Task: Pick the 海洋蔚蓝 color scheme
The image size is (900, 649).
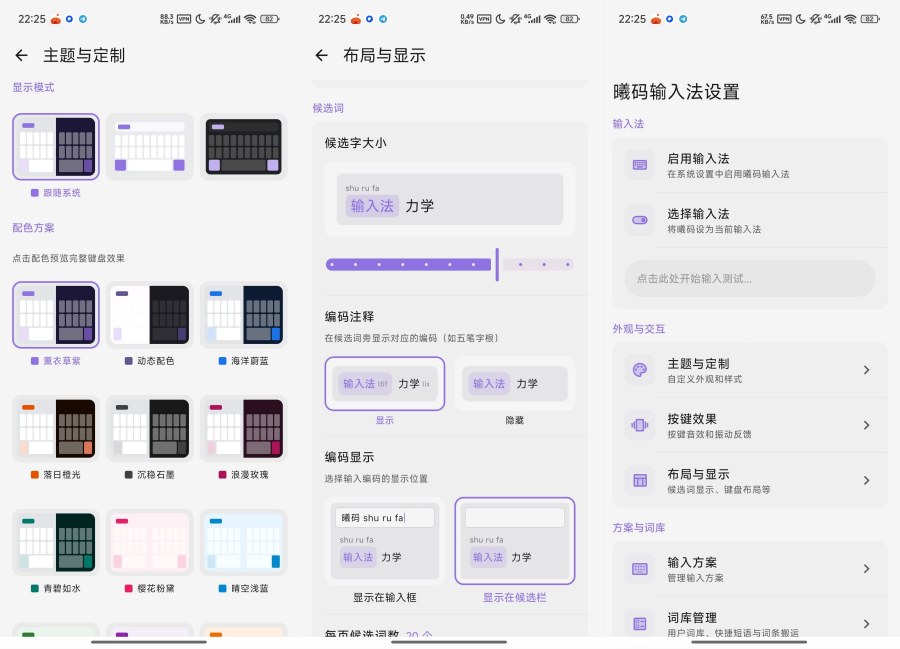Action: point(244,315)
